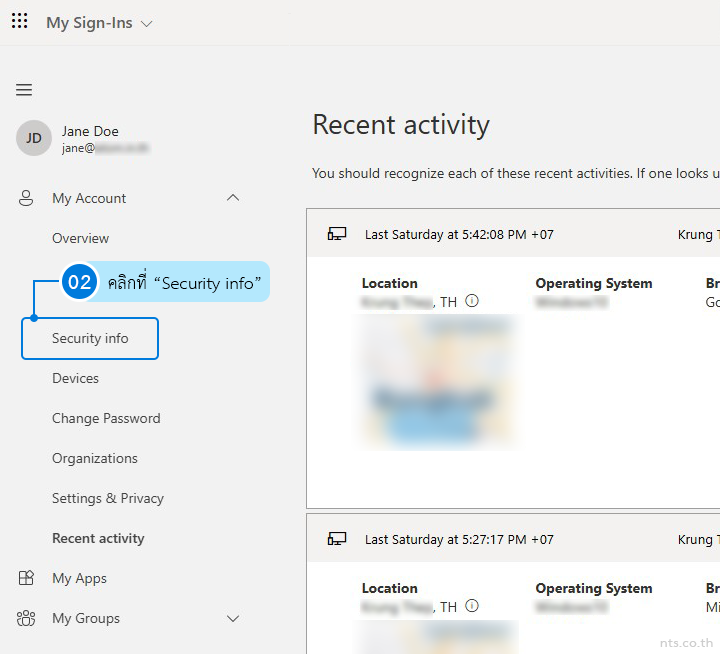The width and height of the screenshot is (720, 654).
Task: Click device icon for 5:42:08 PM activity
Action: (x=337, y=234)
